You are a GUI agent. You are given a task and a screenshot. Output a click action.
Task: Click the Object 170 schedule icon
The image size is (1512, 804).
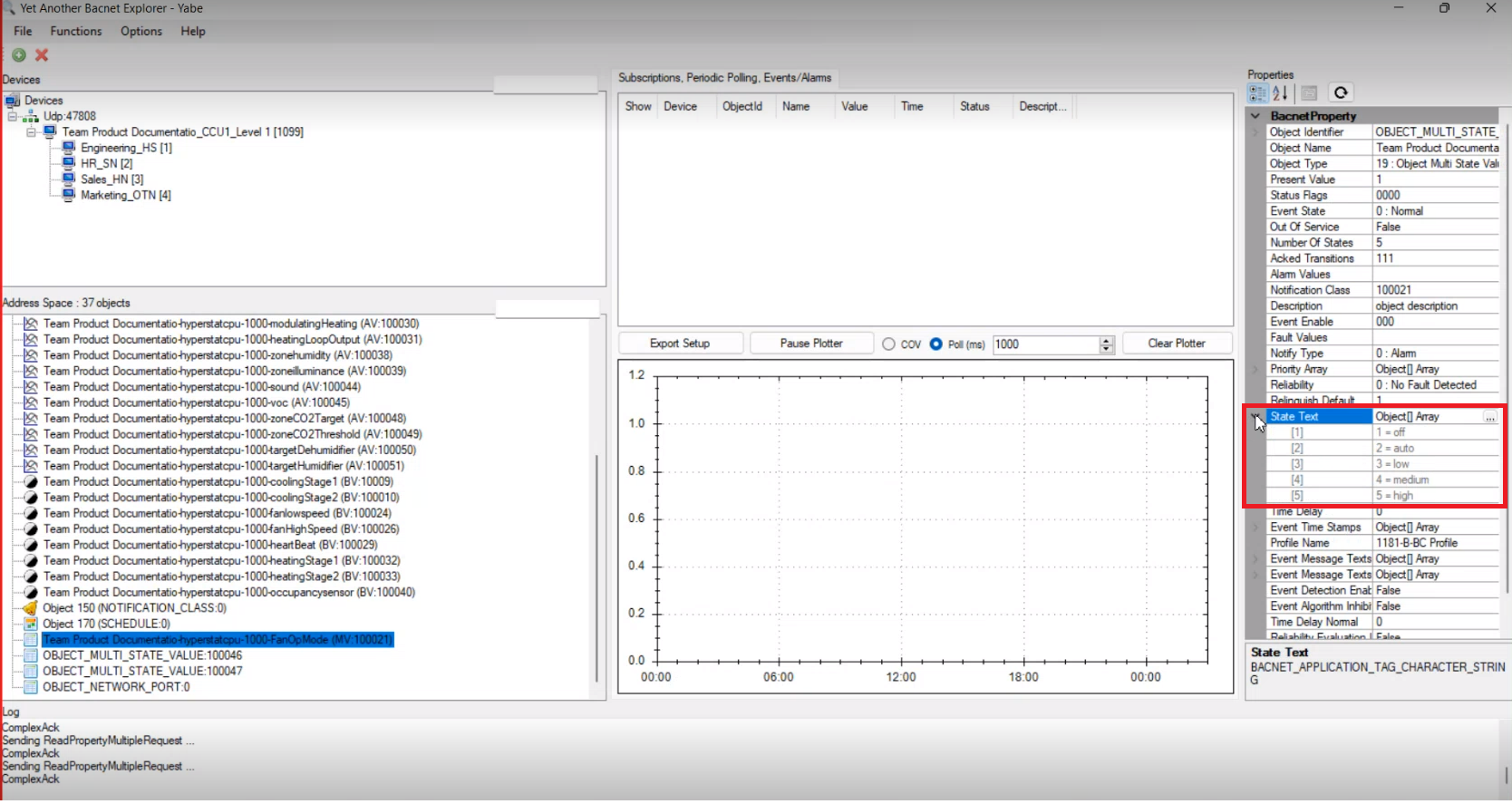tap(31, 625)
